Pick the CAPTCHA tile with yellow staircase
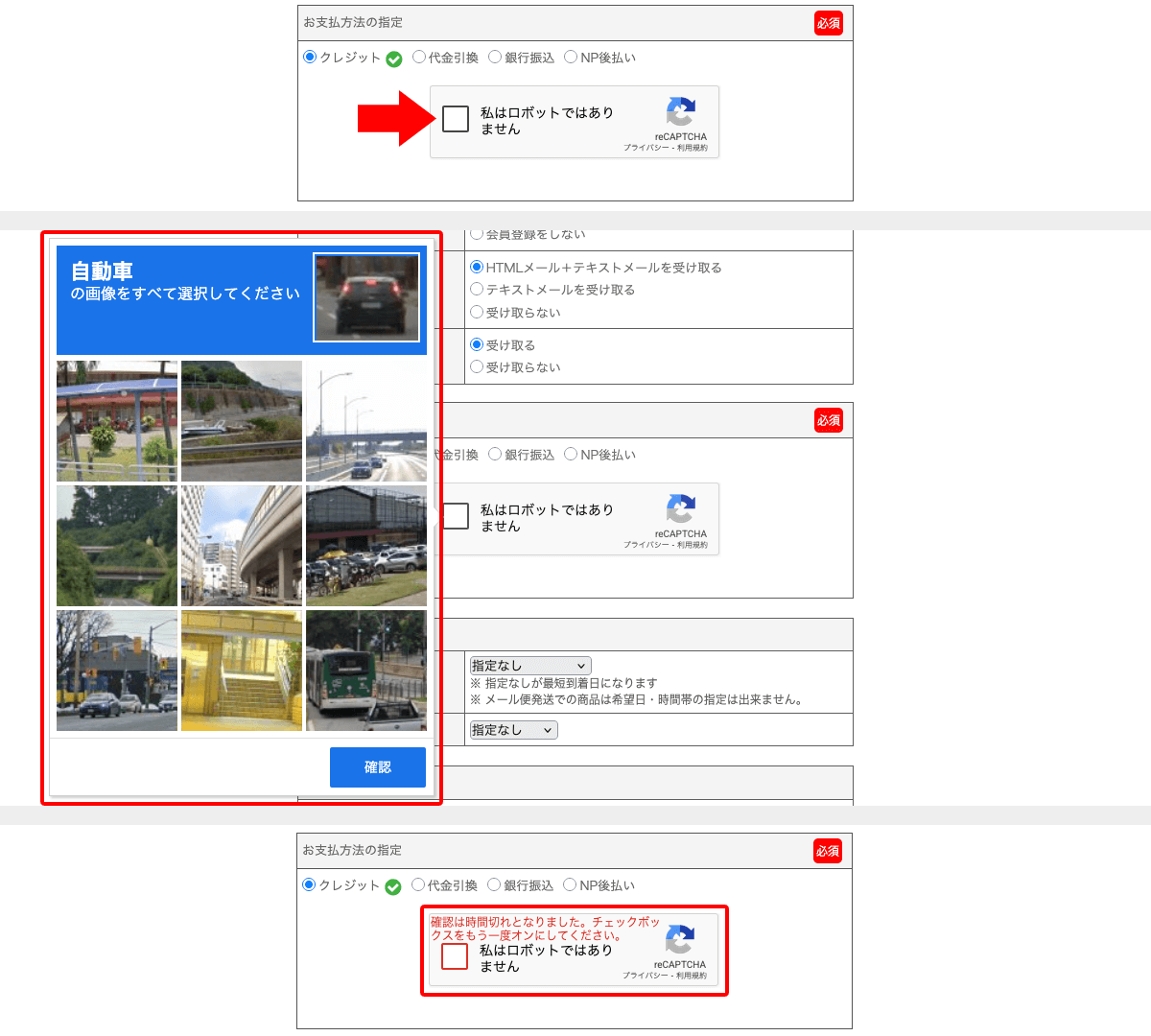This screenshot has width=1151, height=1036. 242,671
